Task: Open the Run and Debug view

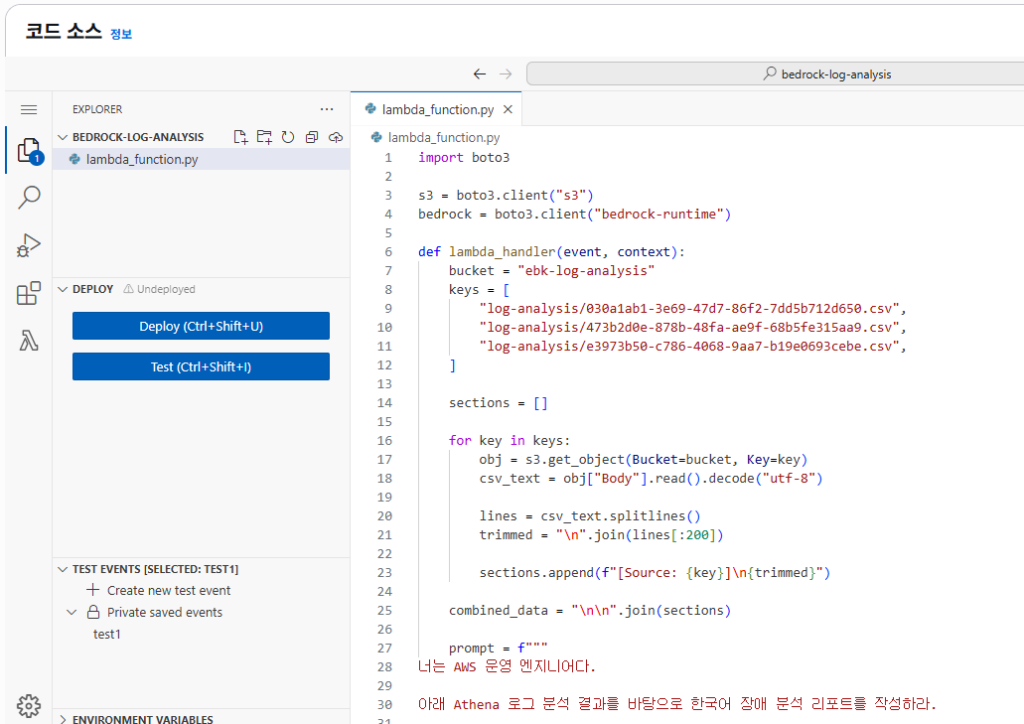Action: [x=29, y=245]
